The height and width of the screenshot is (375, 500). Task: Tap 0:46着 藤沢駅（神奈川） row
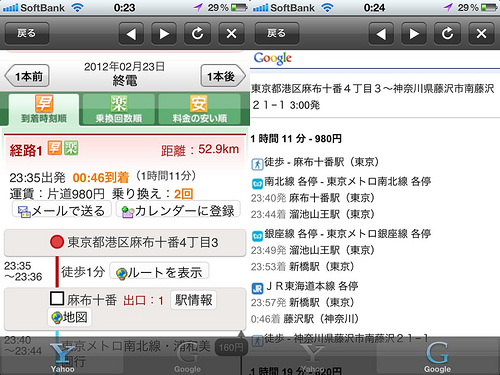[305, 319]
